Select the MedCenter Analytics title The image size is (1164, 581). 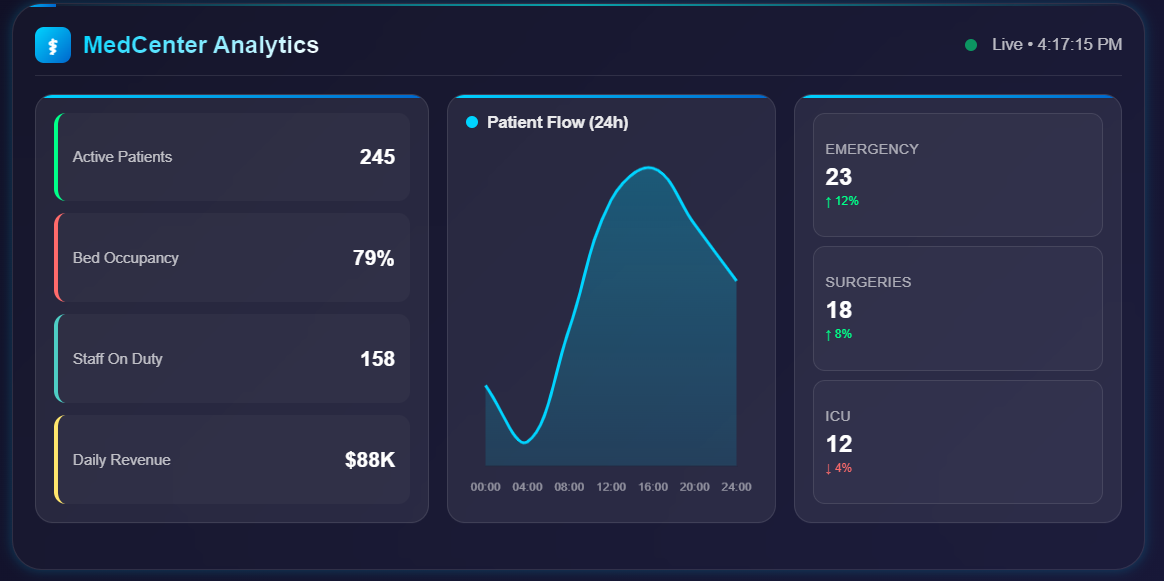202,44
